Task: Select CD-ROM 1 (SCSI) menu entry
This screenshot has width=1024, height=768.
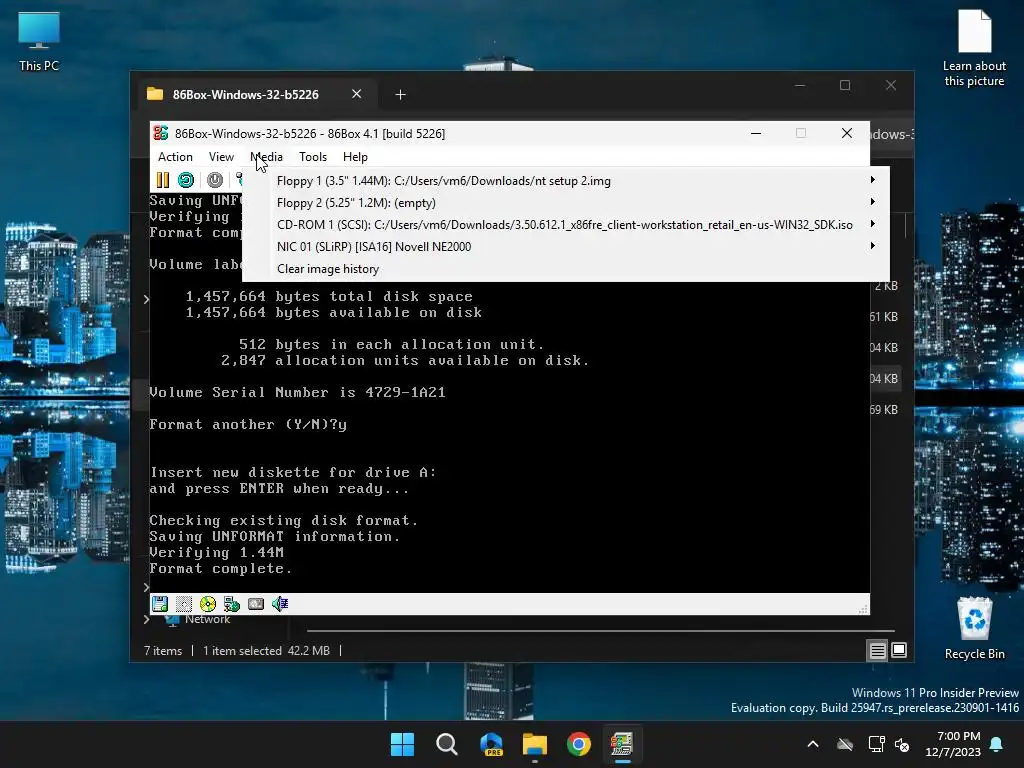Action: (566, 225)
